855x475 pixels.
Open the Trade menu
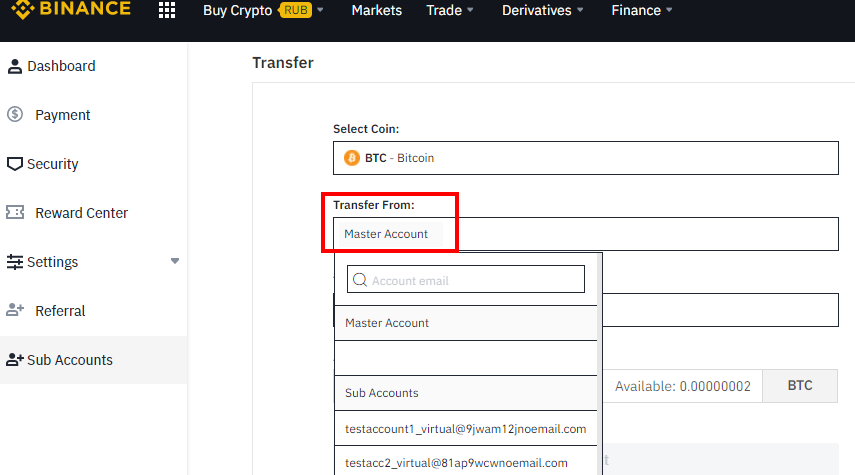coord(444,10)
